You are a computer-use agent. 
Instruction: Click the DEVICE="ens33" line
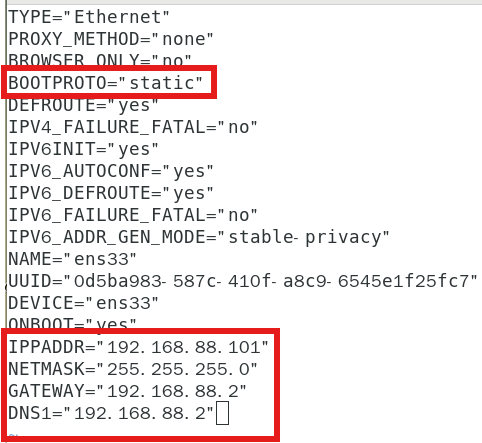[83, 303]
